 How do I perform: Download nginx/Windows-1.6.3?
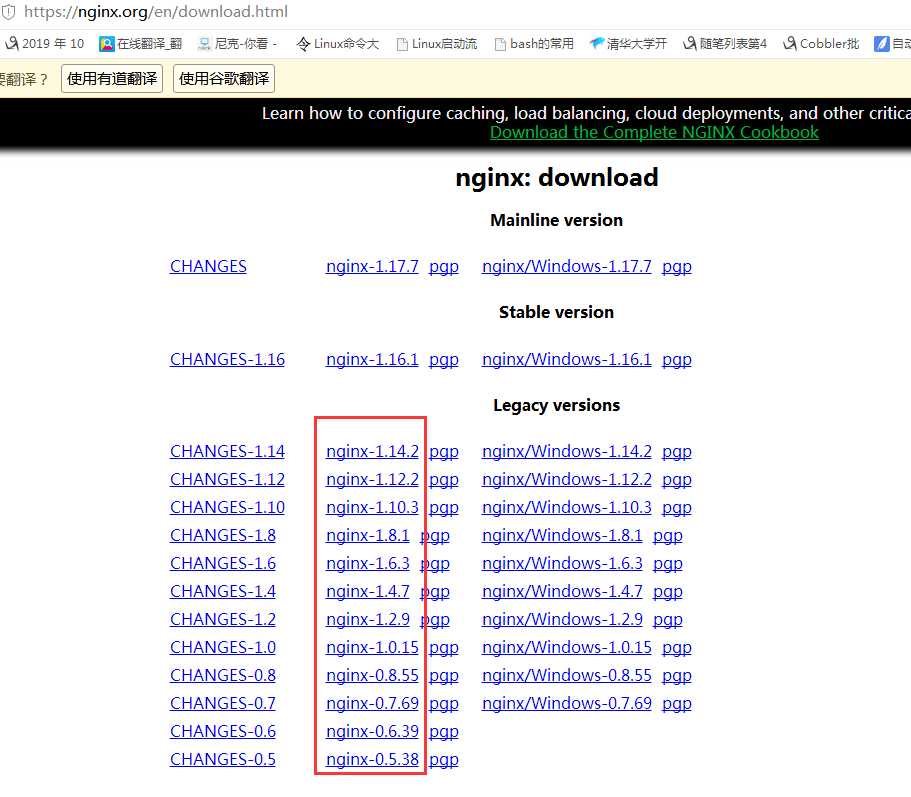click(562, 563)
